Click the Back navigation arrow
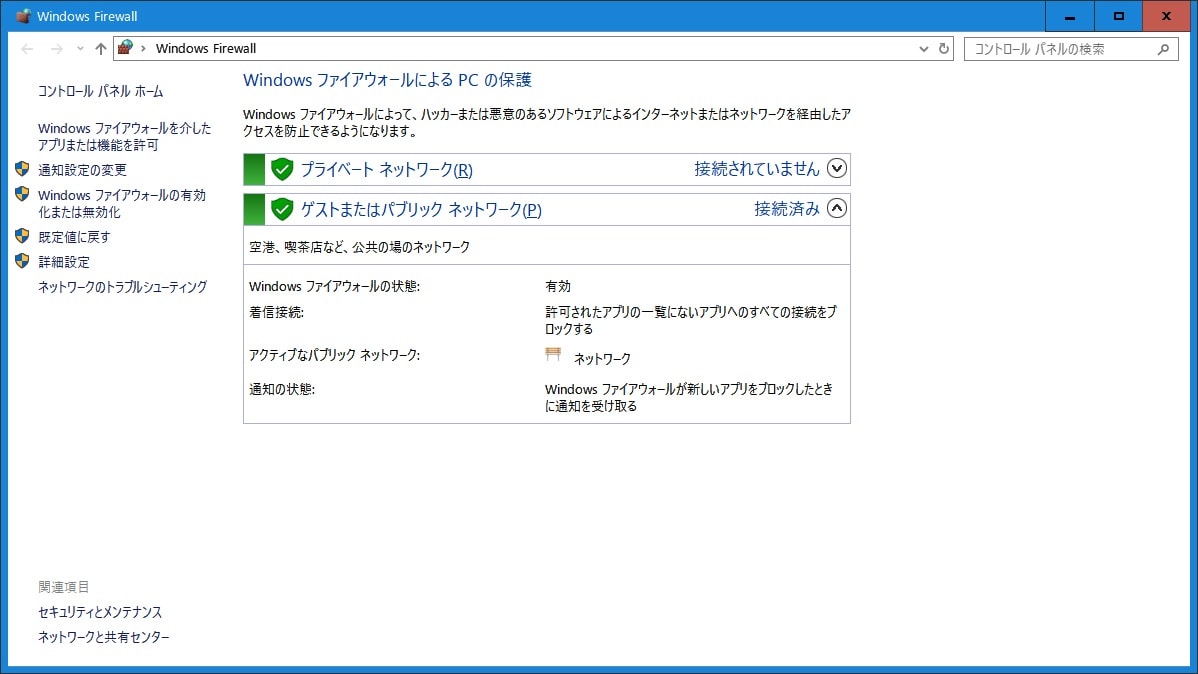This screenshot has width=1198, height=674. [28, 49]
